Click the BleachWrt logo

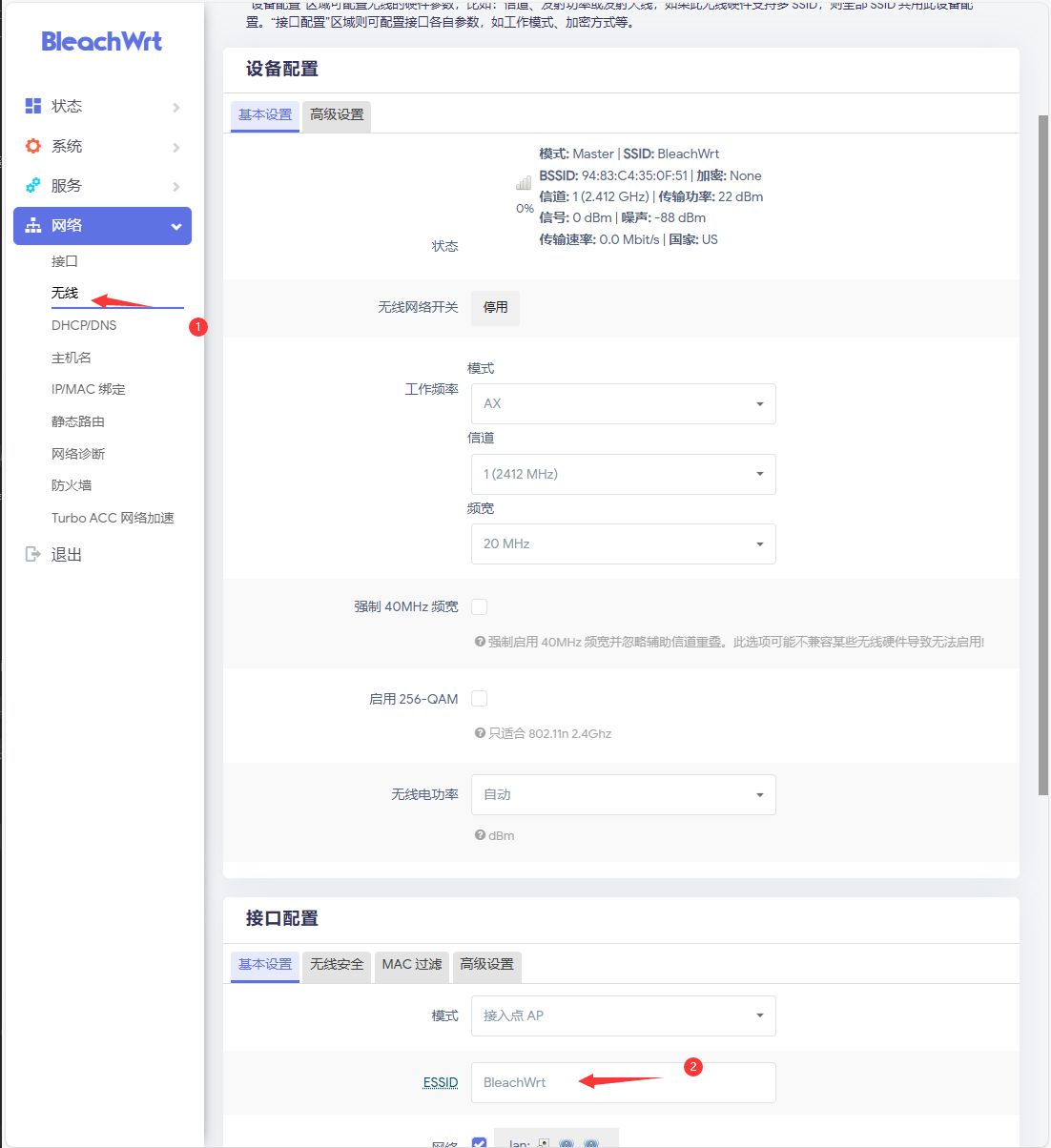[x=102, y=41]
